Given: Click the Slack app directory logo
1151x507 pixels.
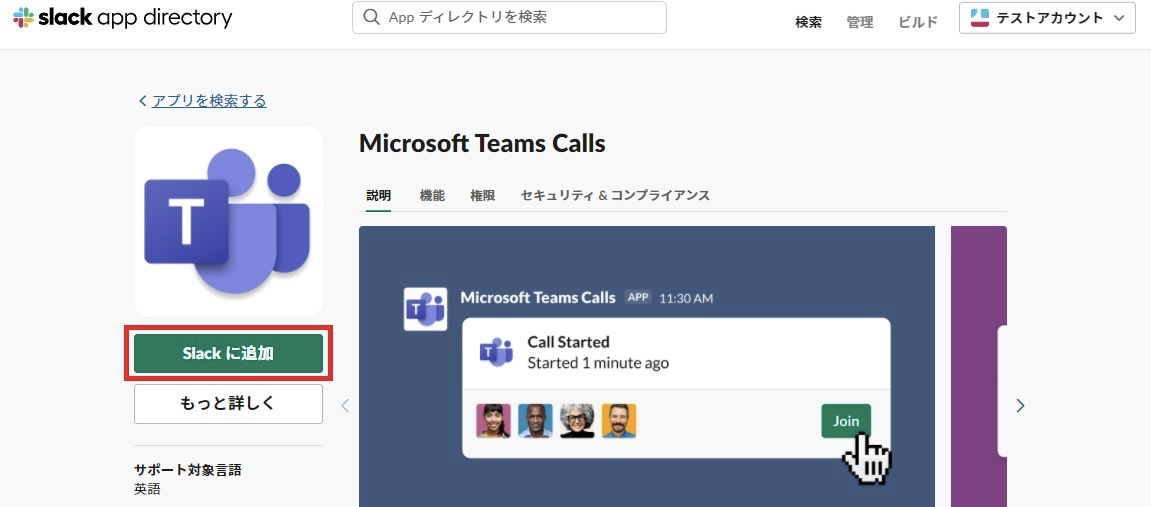Looking at the screenshot, I should 122,18.
